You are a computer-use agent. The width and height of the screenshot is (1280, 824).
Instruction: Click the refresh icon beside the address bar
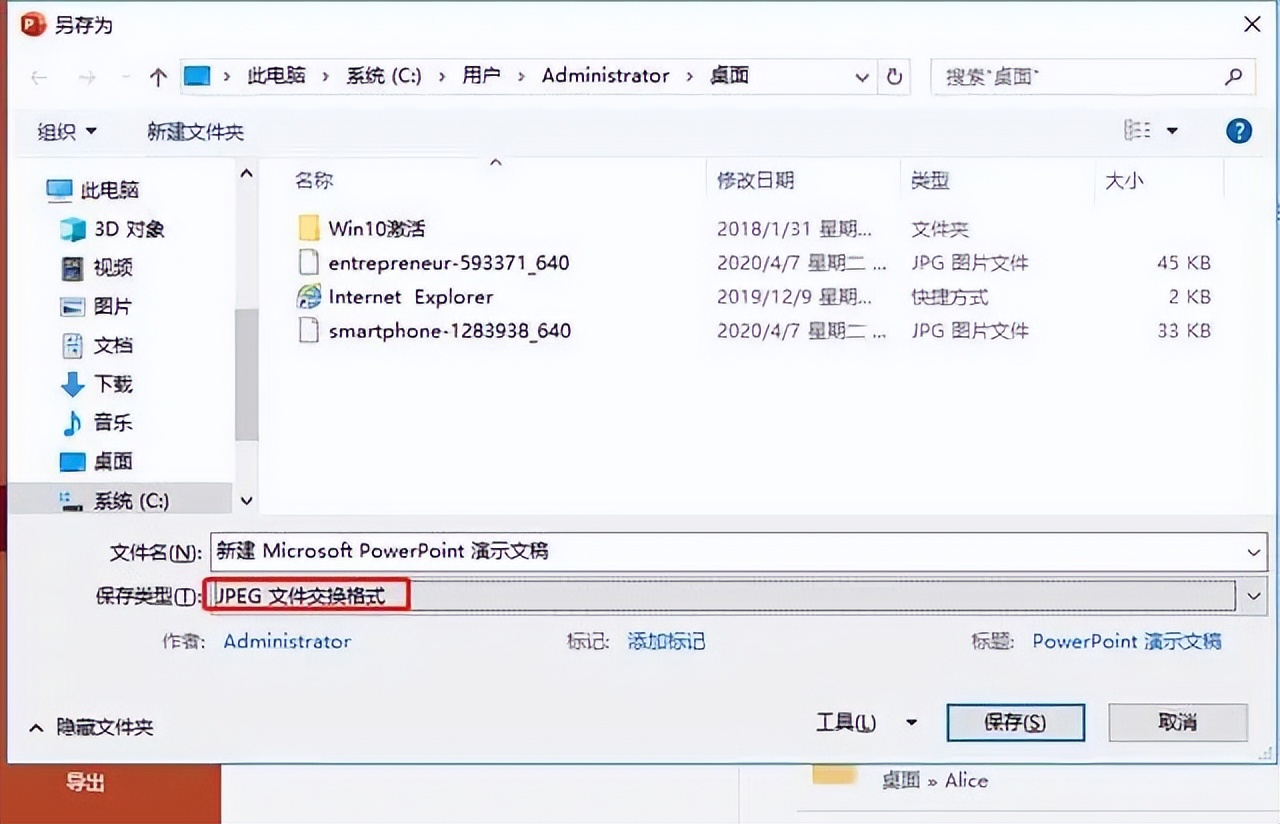tap(895, 76)
